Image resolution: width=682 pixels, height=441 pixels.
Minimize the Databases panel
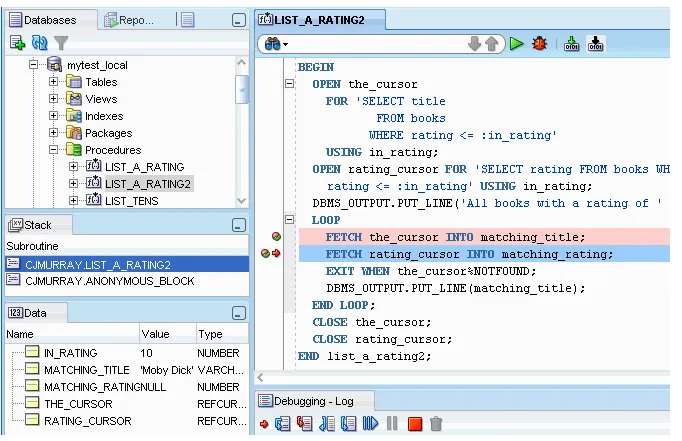click(239, 20)
